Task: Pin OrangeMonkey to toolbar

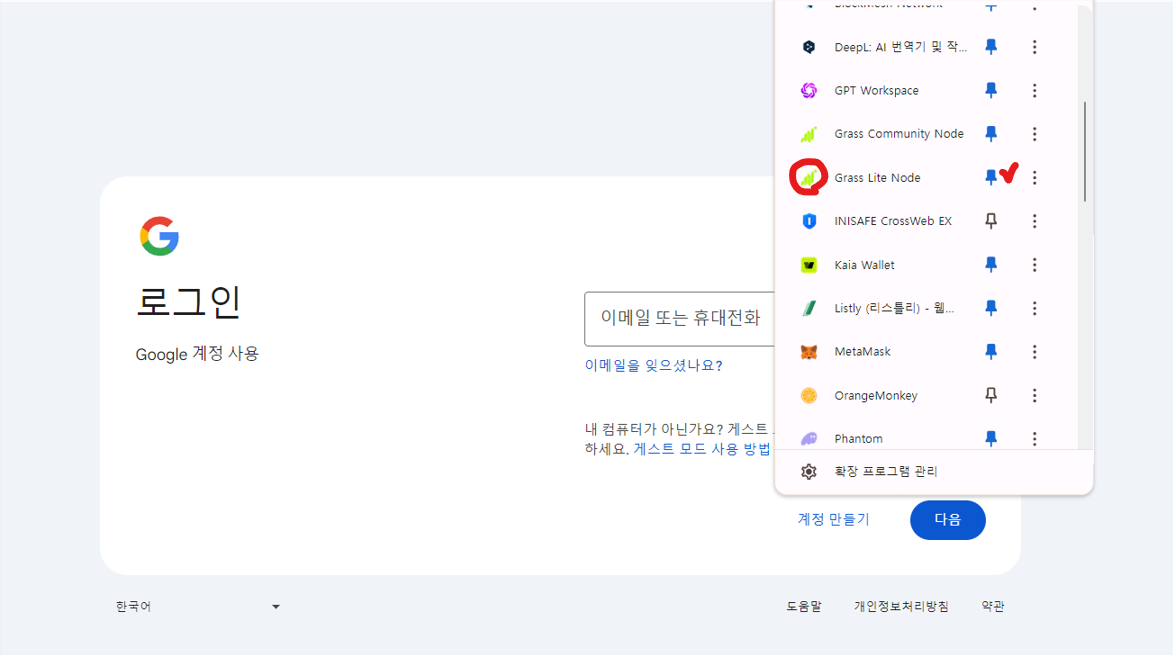Action: click(x=991, y=396)
